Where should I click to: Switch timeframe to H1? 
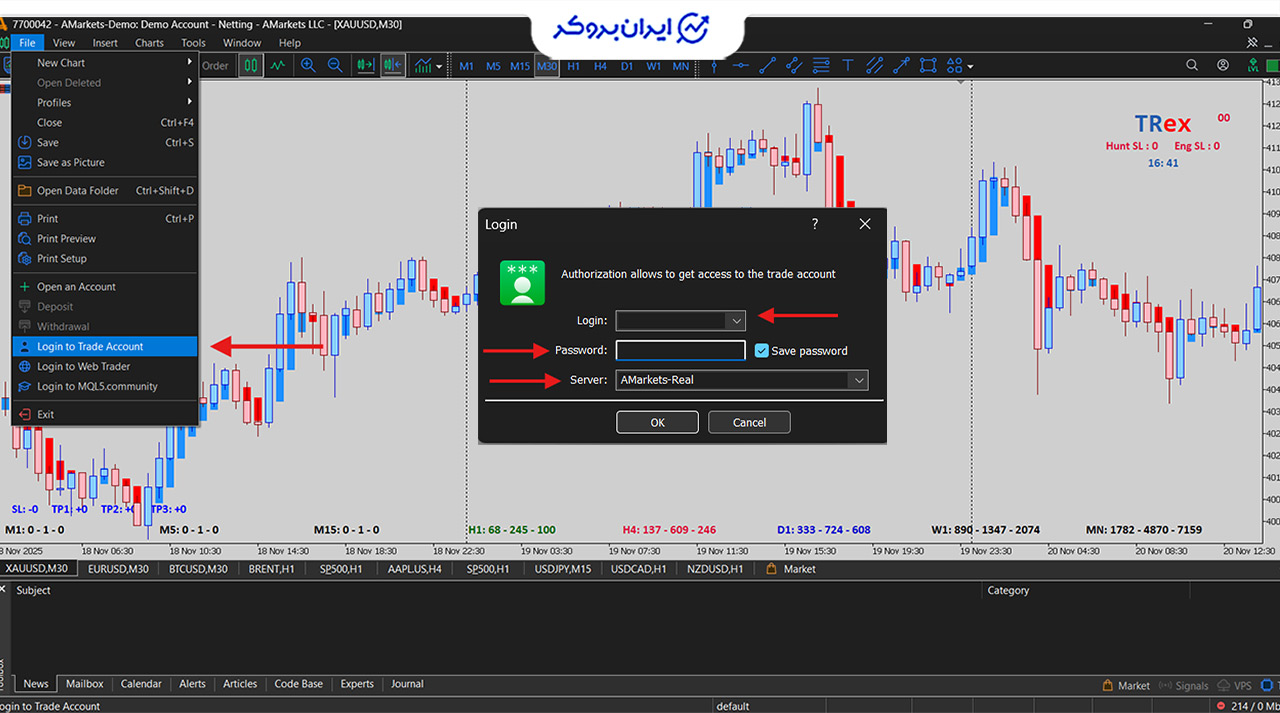tap(574, 66)
